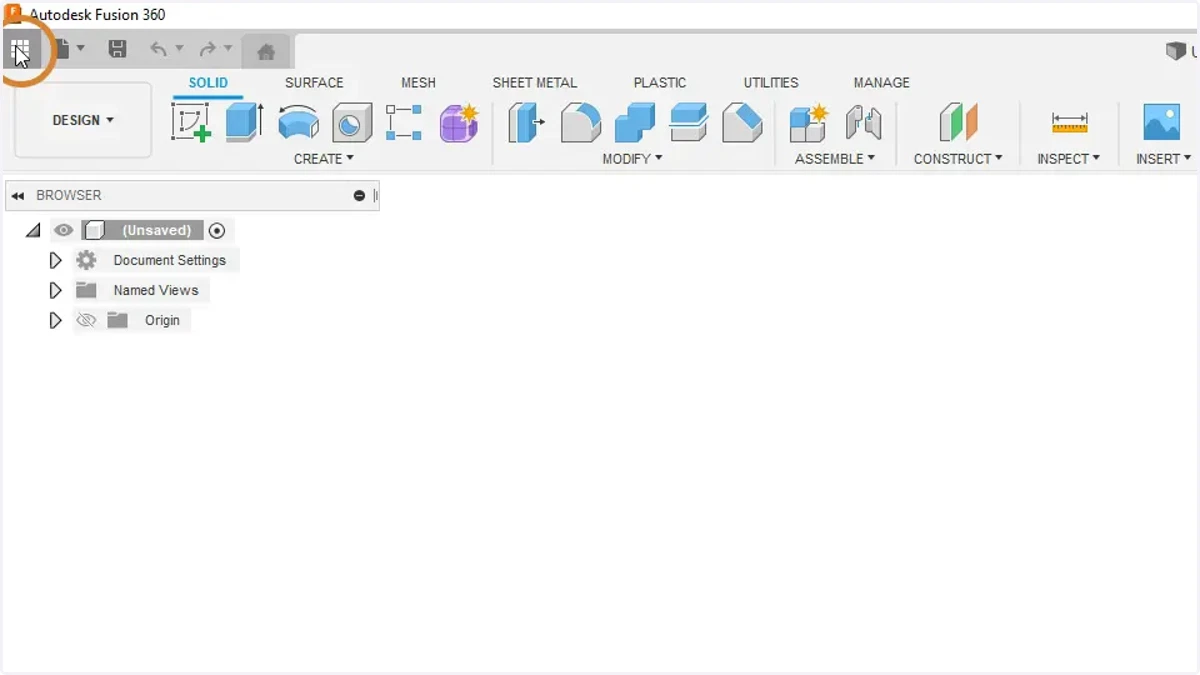Image resolution: width=1200 pixels, height=675 pixels.
Task: Select the Origin tree item
Action: (162, 320)
